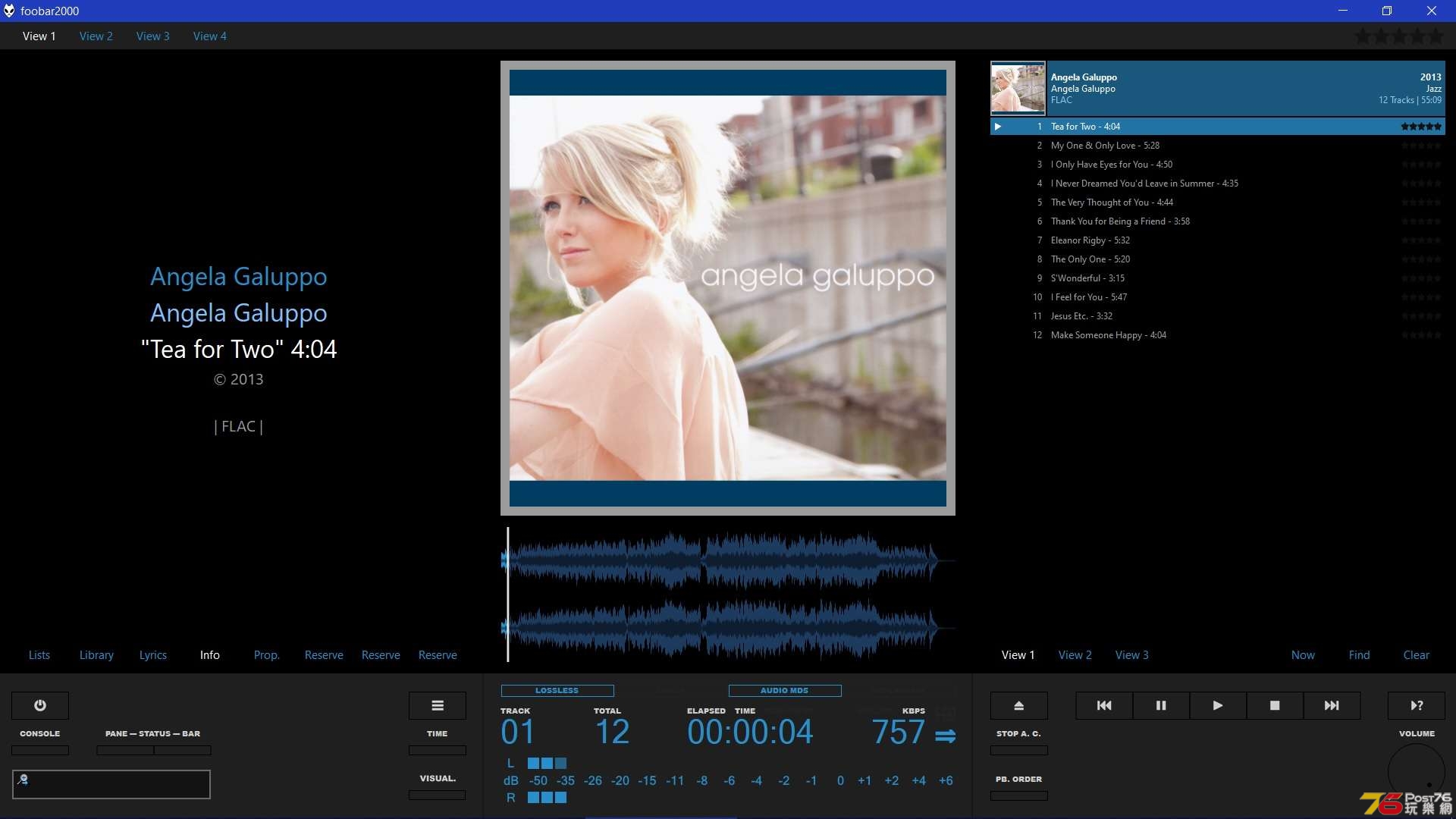The image size is (1456, 819).
Task: Click the playback order arrows icon beside 757
Action: [x=945, y=736]
